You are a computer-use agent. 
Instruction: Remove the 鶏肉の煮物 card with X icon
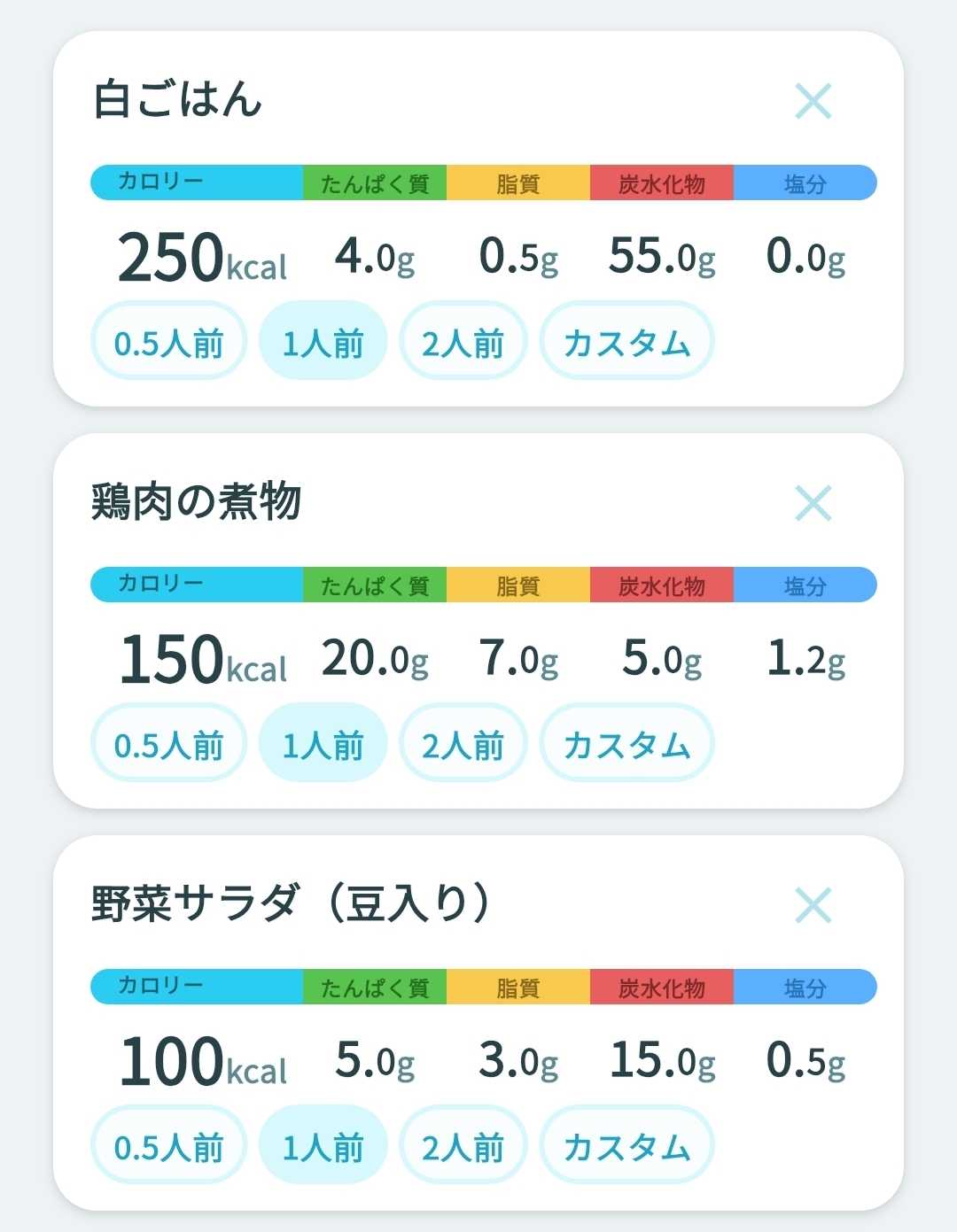pyautogui.click(x=813, y=503)
